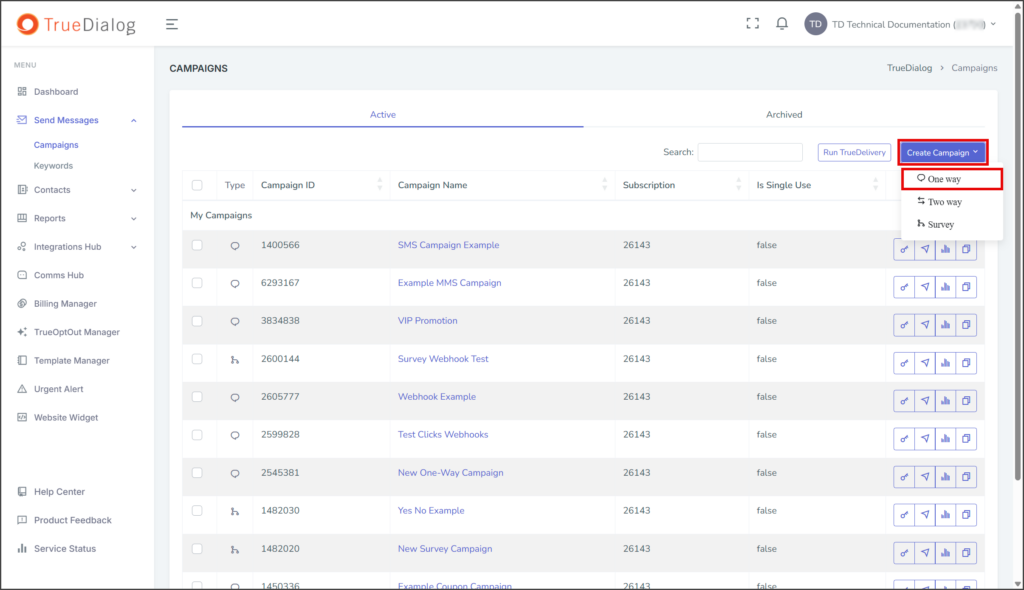Tick the checkbox for campaign 1400566

(x=197, y=245)
